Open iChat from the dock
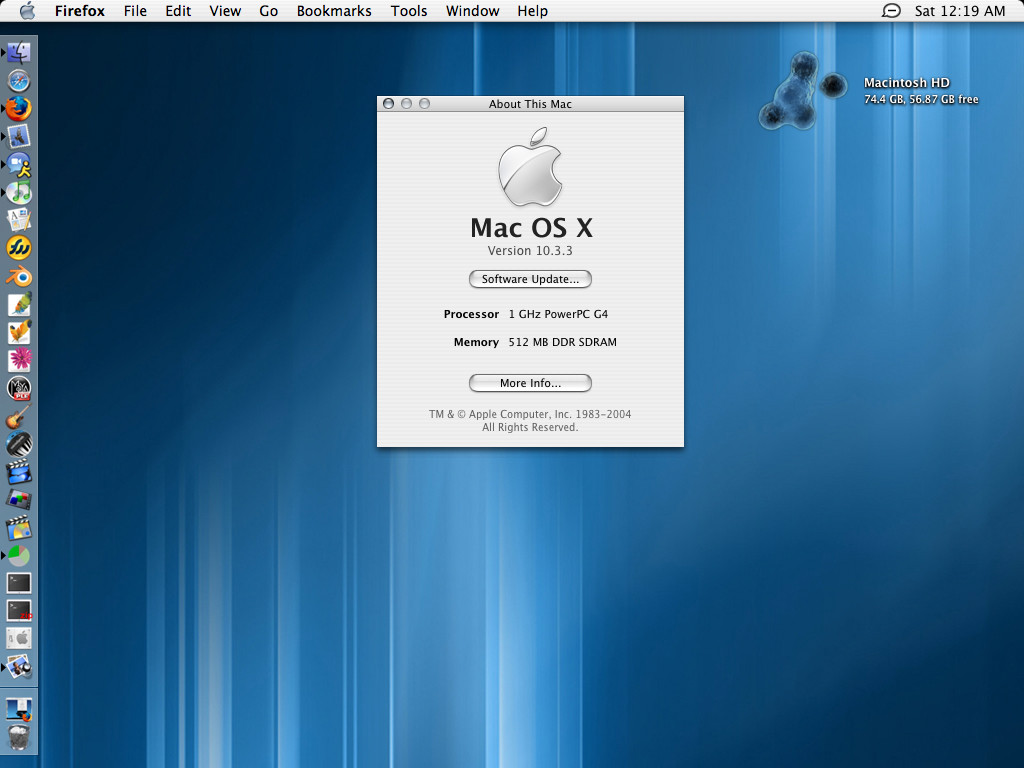1024x768 pixels. point(19,165)
